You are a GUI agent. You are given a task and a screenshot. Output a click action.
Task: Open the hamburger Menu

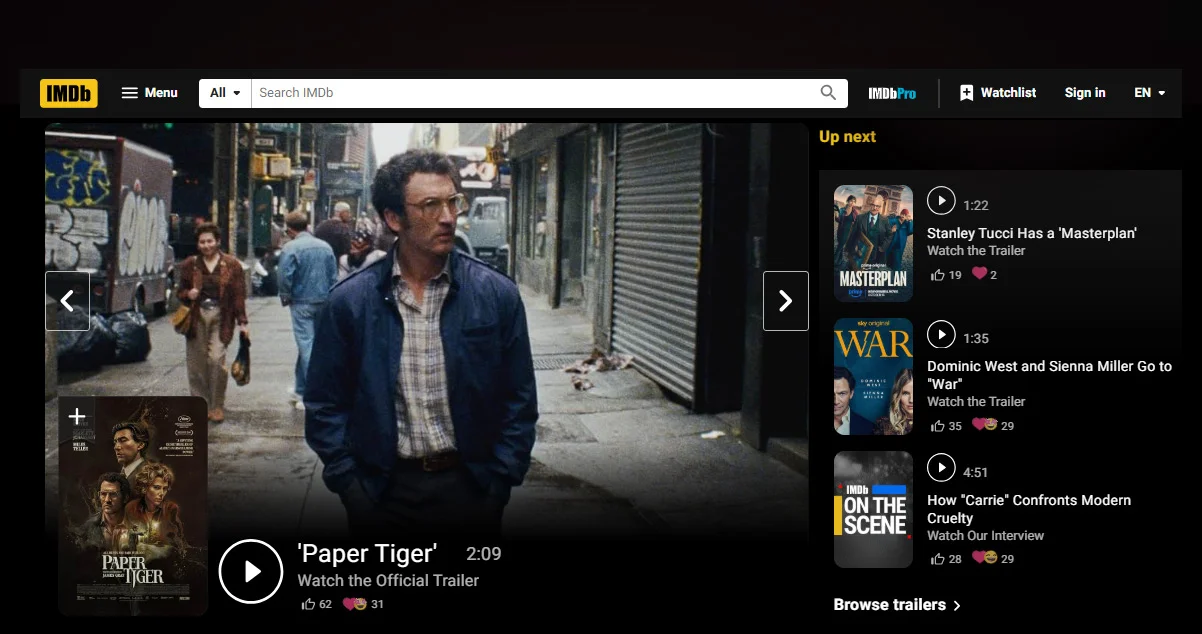pos(149,93)
